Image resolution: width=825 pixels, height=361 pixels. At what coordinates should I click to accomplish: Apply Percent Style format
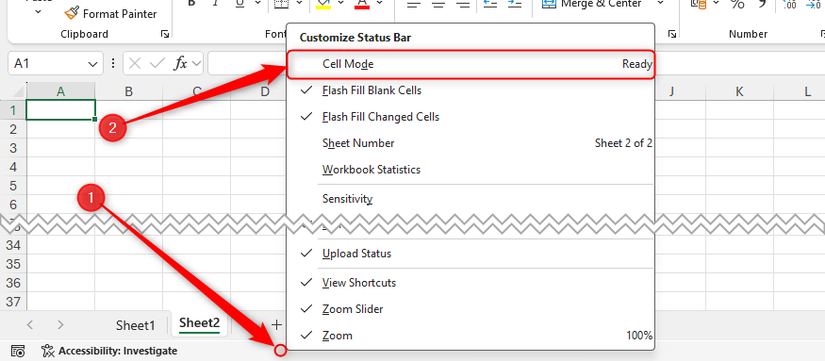pyautogui.click(x=737, y=4)
